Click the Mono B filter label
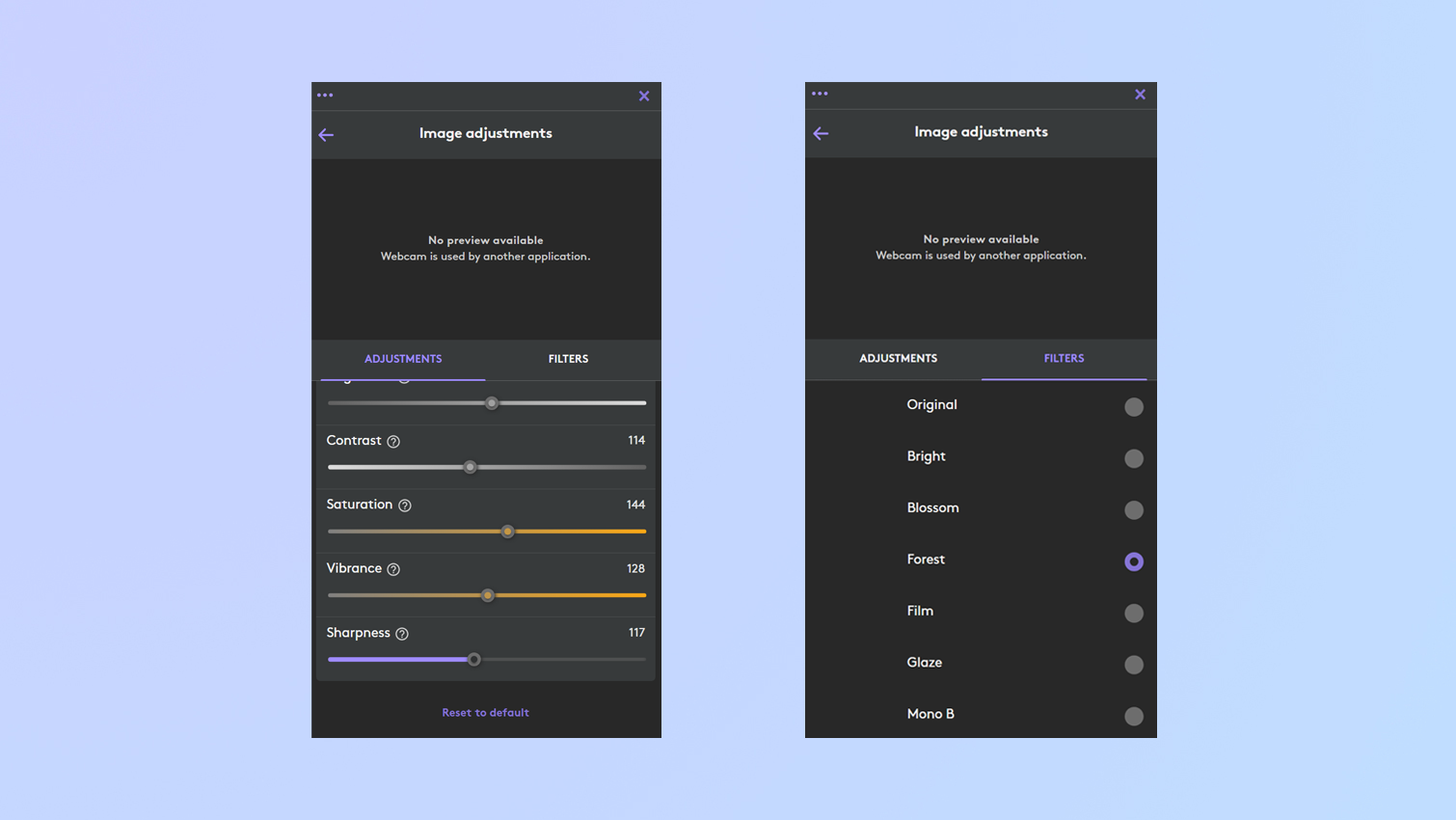Image resolution: width=1456 pixels, height=820 pixels. 930,714
